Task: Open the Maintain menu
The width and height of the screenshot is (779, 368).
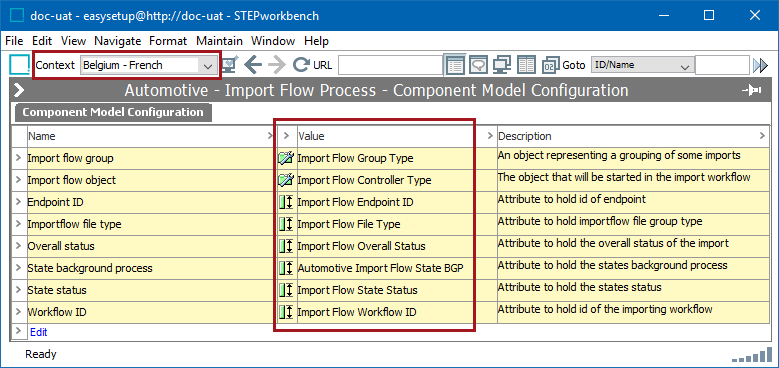Action: click(219, 41)
